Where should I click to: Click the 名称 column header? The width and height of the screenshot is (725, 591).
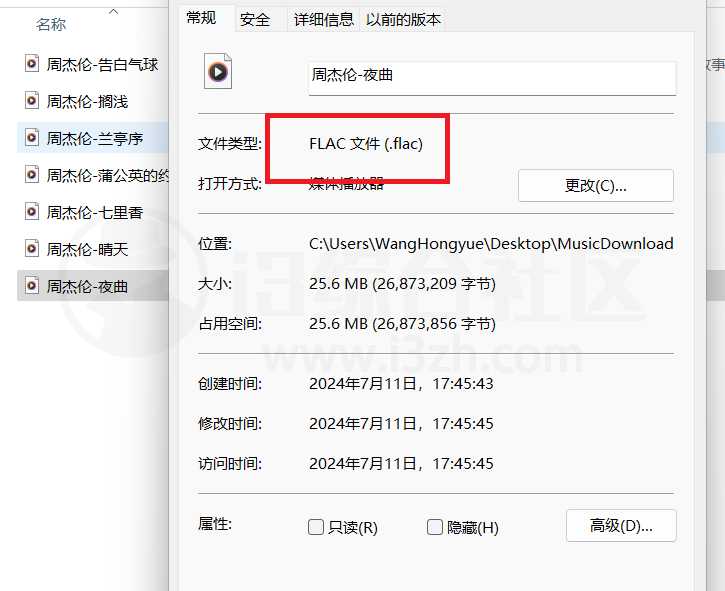tap(51, 24)
